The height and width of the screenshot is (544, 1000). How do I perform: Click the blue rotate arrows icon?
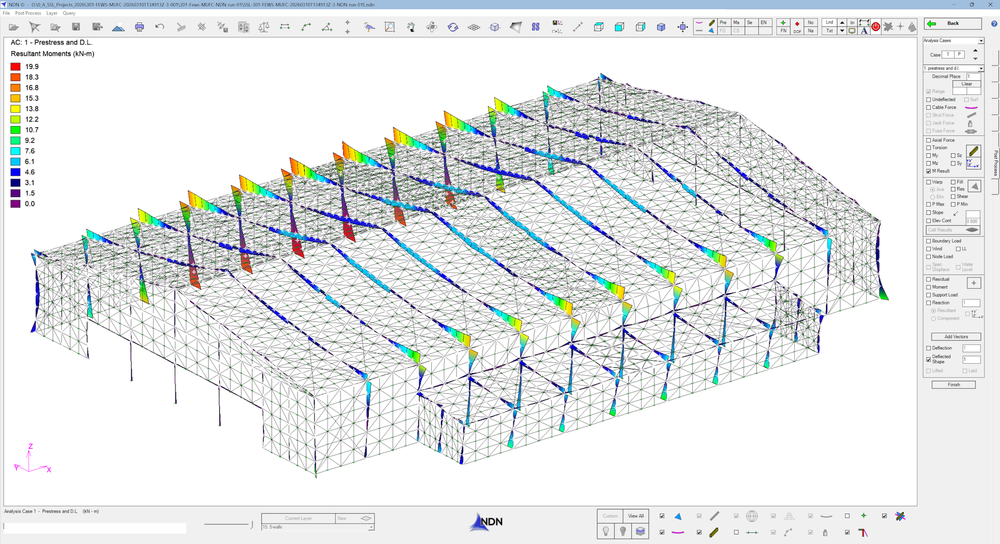point(453,27)
